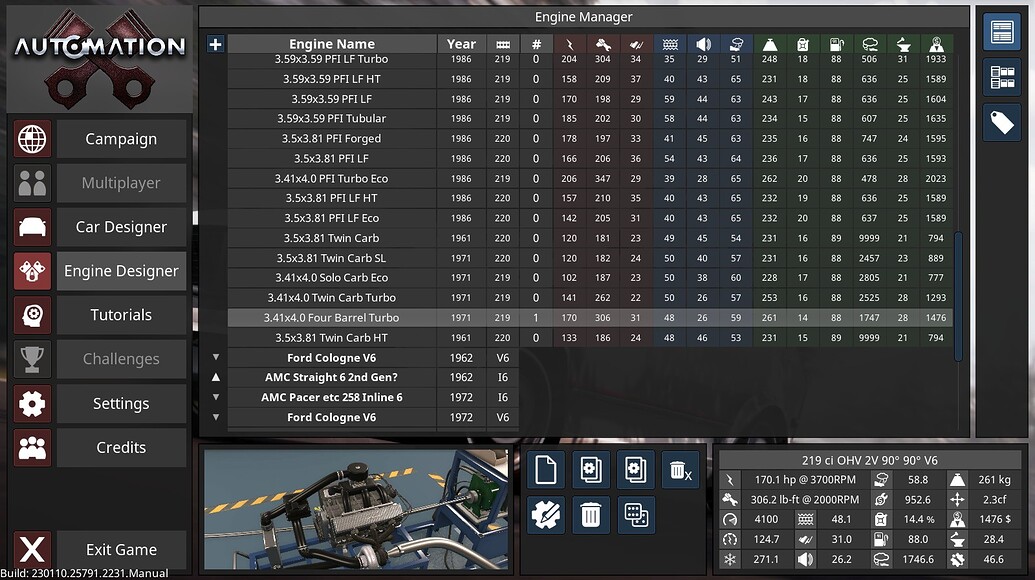Click the grid view icon on sidebar

(1001, 77)
